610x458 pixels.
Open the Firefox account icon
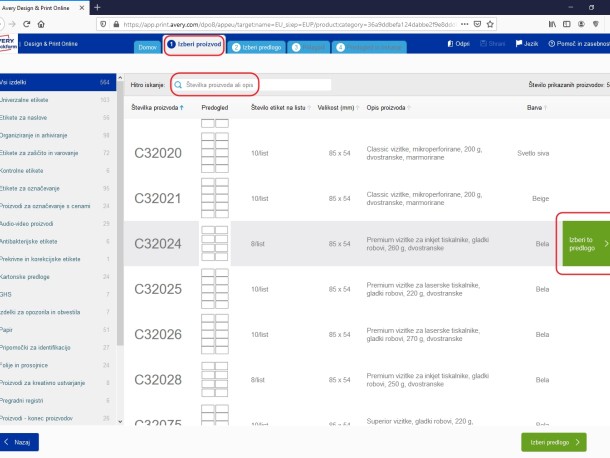pyautogui.click(x=581, y=24)
